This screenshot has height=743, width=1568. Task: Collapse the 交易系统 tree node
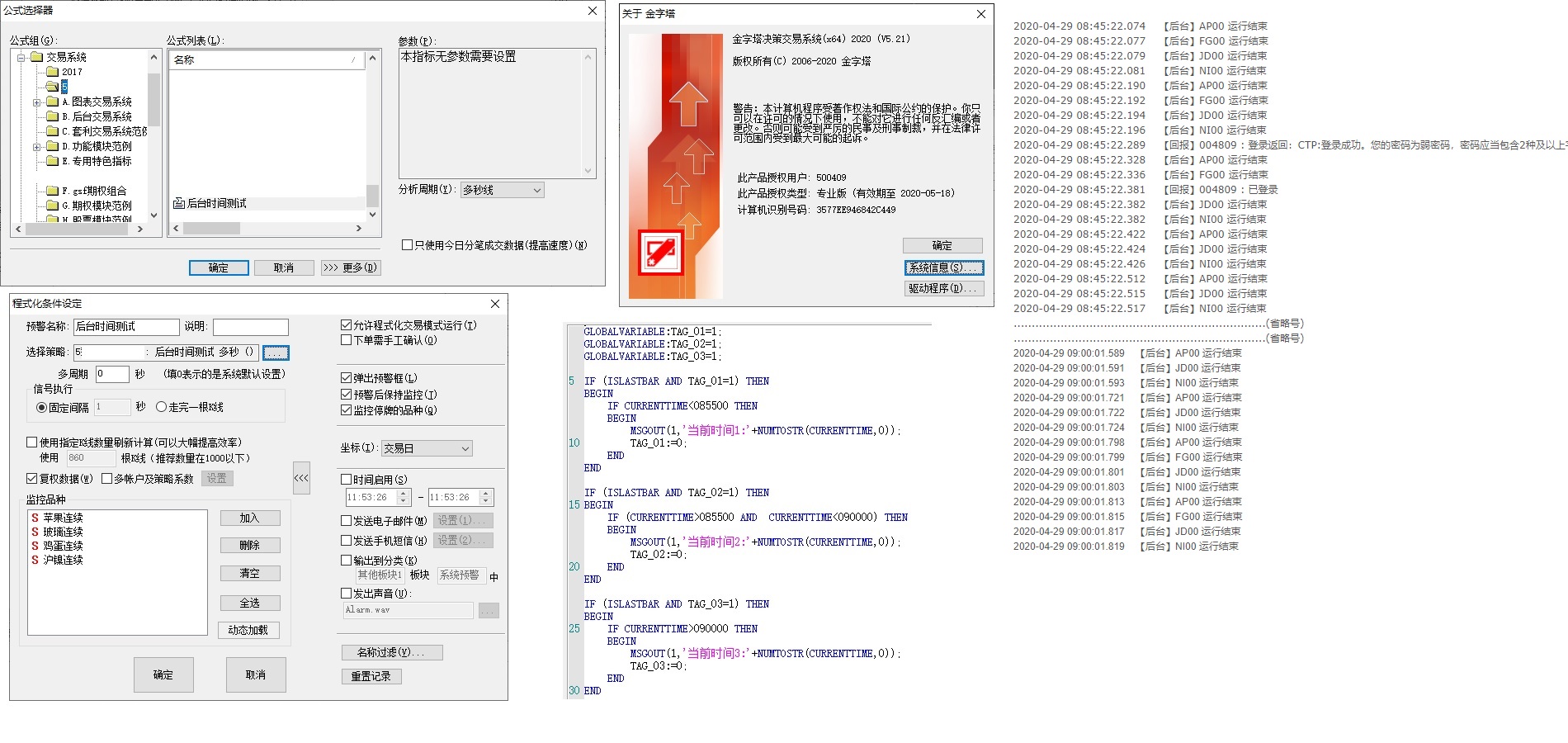(21, 57)
